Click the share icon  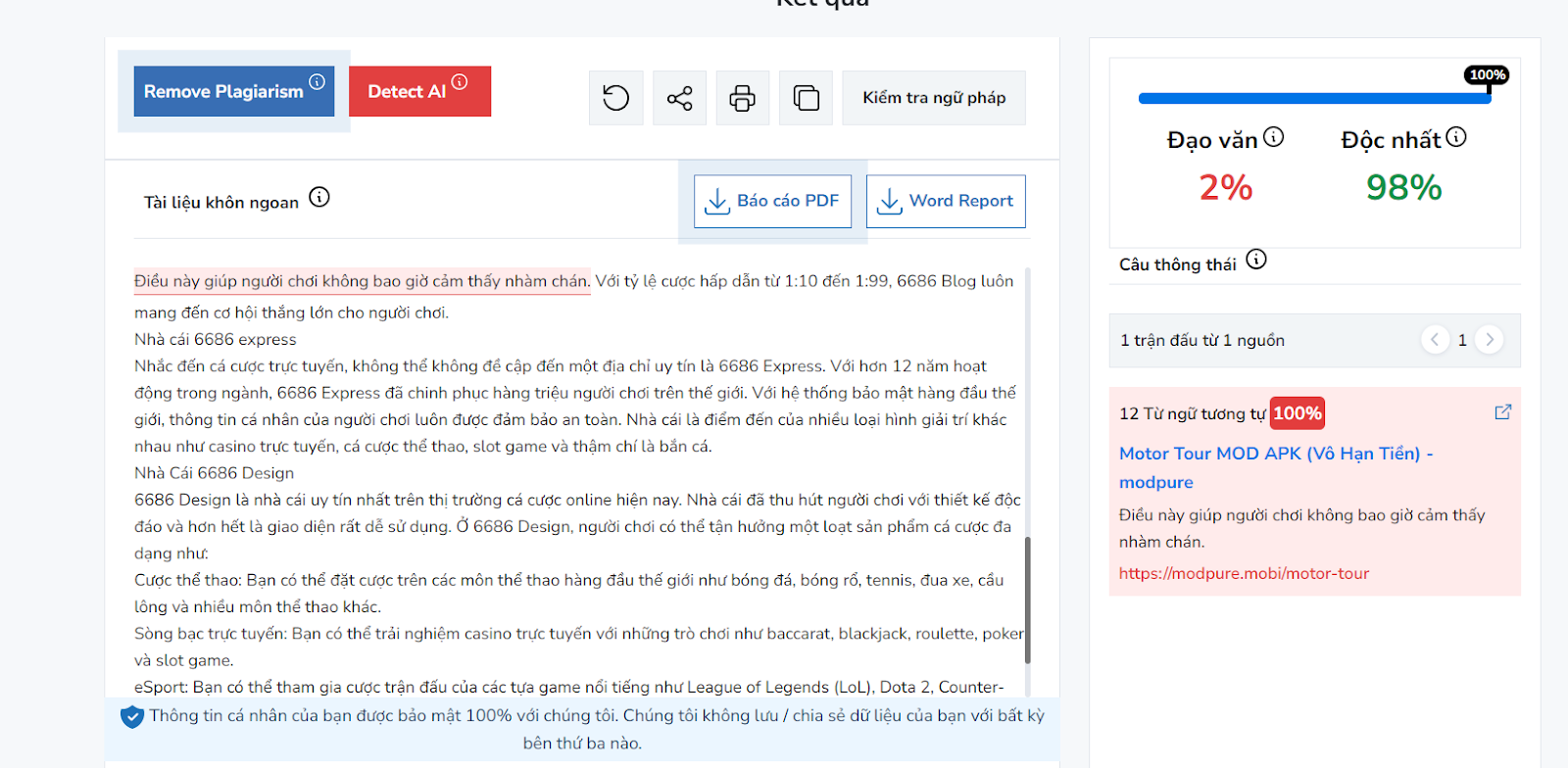(x=679, y=98)
